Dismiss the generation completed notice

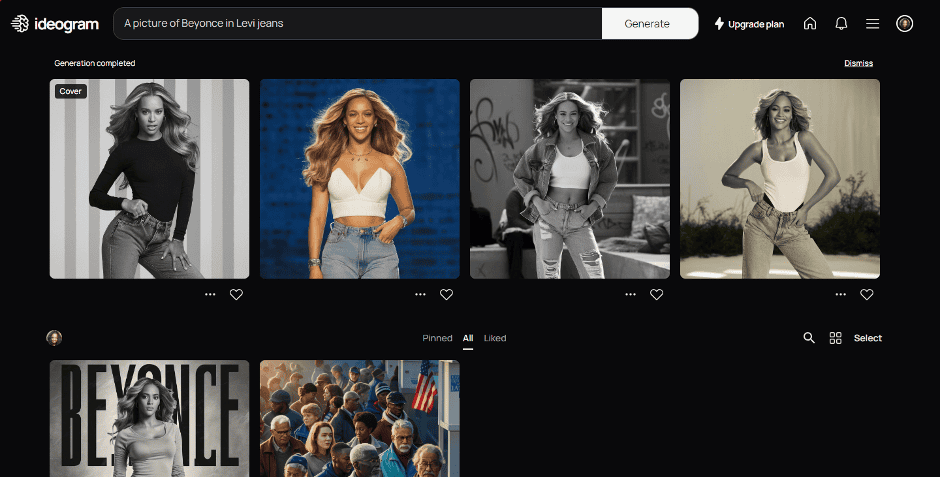click(x=858, y=63)
